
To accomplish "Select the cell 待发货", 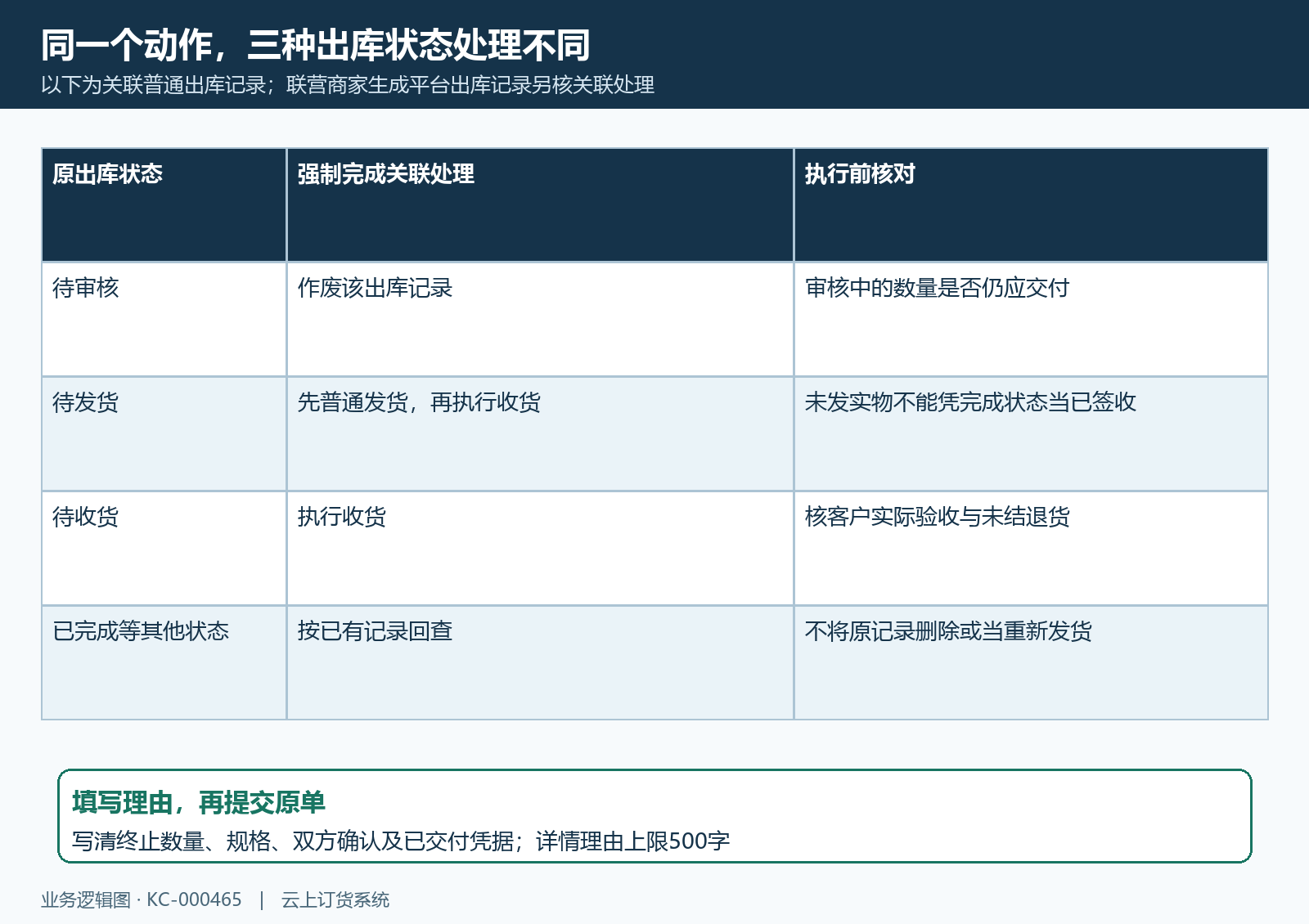I will click(164, 434).
